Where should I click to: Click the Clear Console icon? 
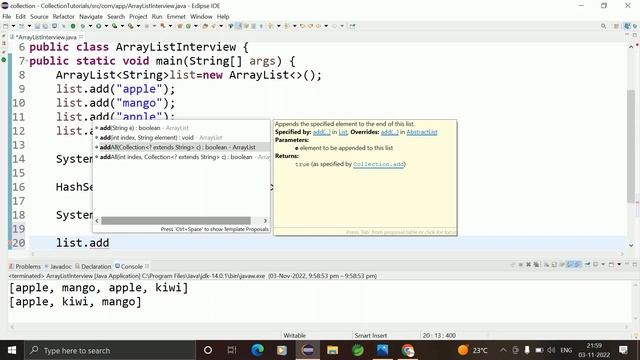pos(547,264)
